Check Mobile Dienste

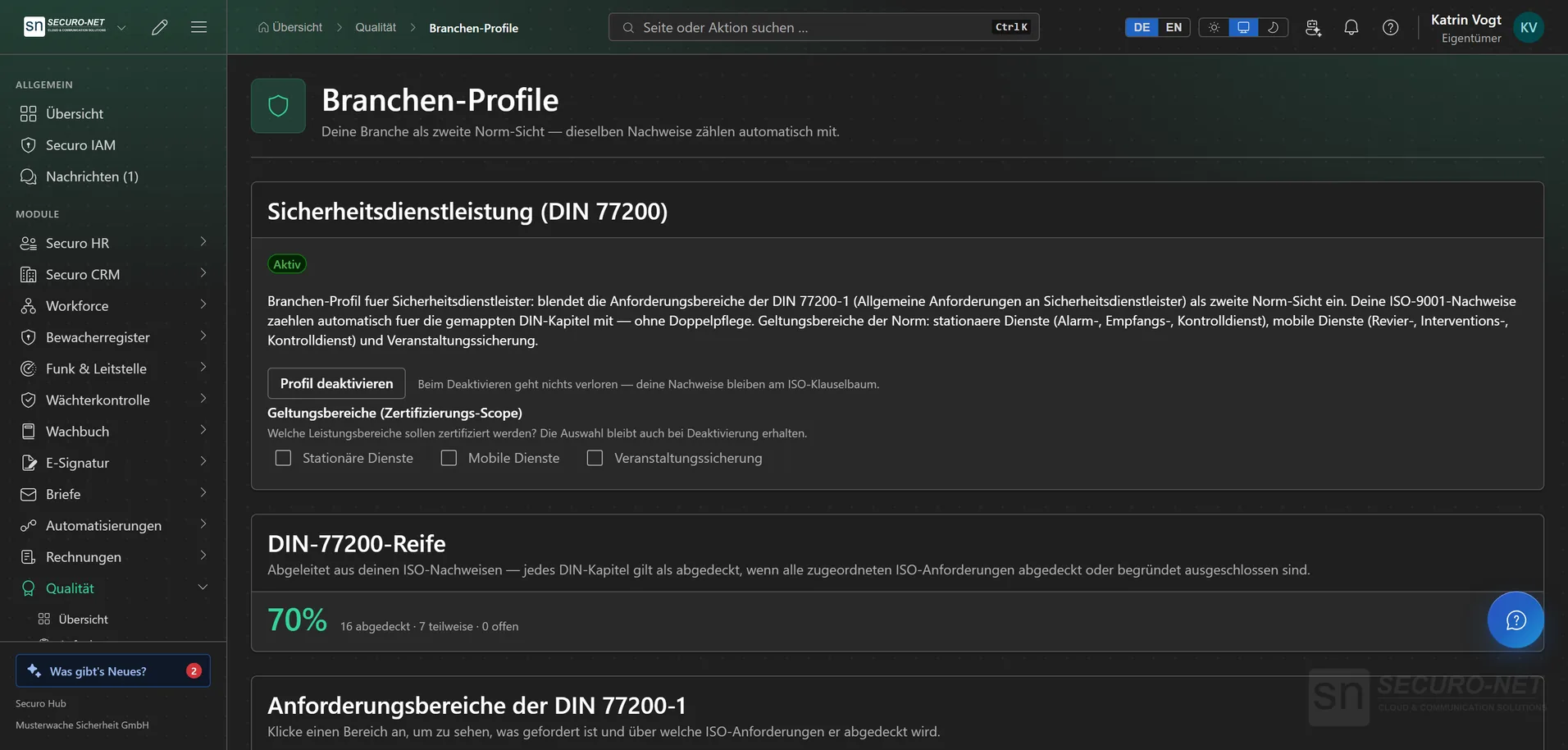coord(449,458)
